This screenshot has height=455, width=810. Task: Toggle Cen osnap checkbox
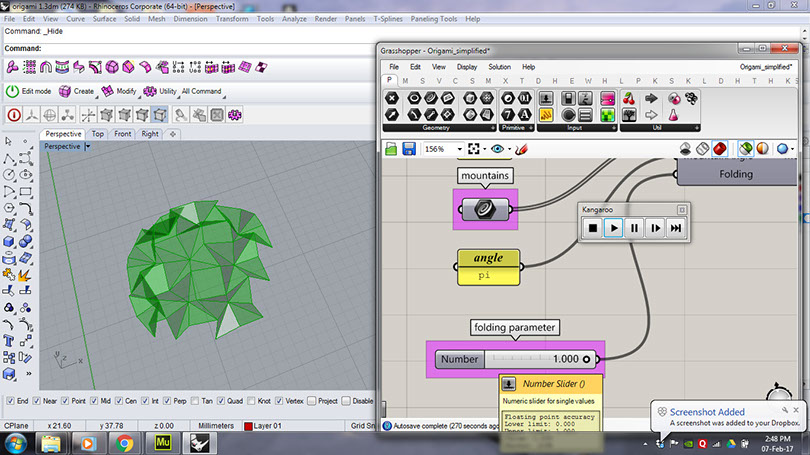coord(119,401)
